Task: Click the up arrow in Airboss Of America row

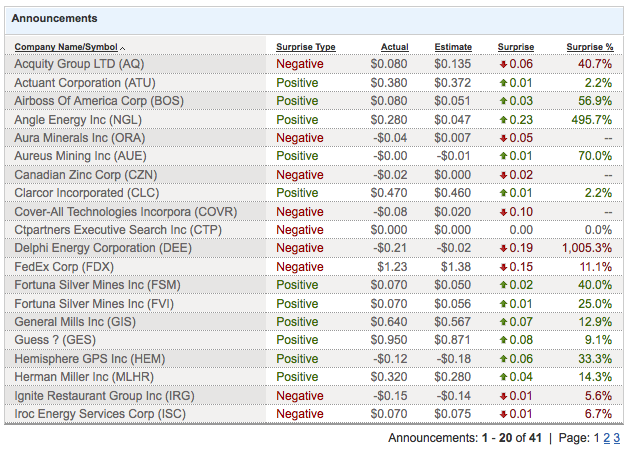Action: (503, 101)
